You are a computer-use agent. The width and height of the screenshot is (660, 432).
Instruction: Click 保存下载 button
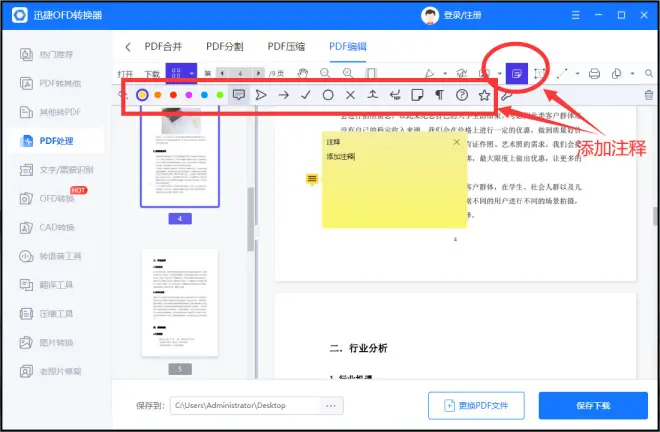[x=593, y=405]
